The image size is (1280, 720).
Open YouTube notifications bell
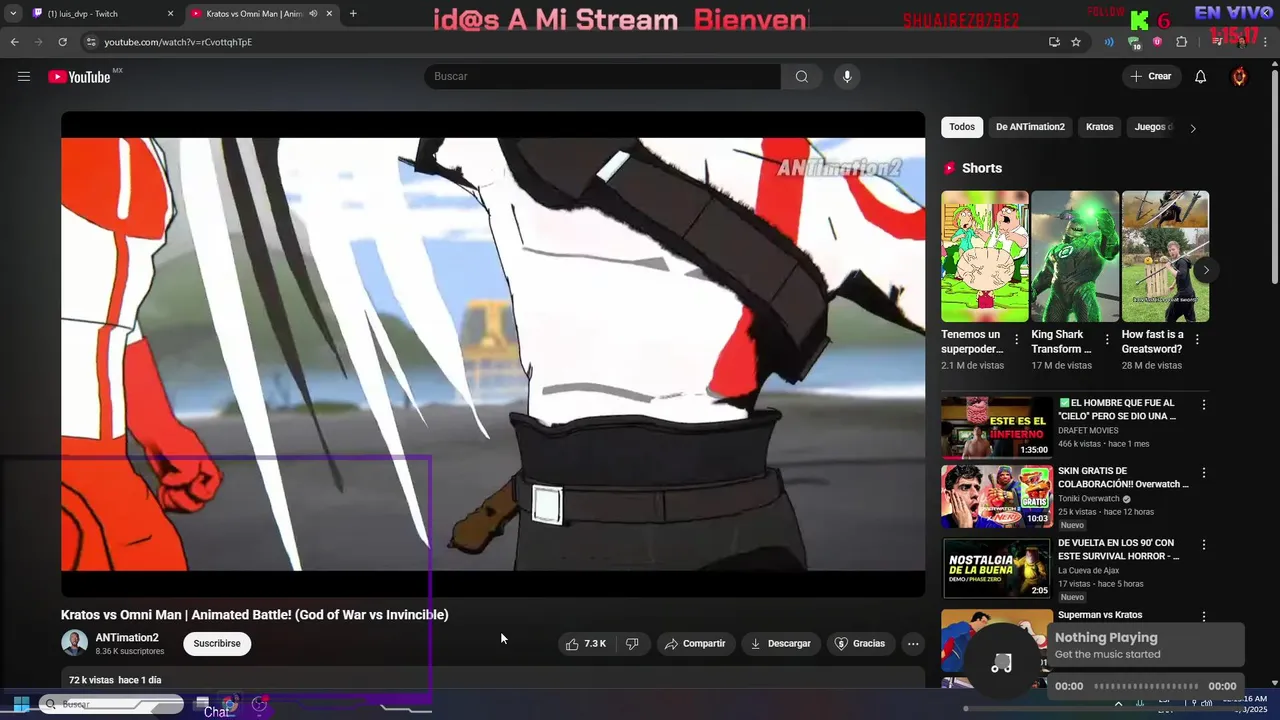pyautogui.click(x=1201, y=77)
